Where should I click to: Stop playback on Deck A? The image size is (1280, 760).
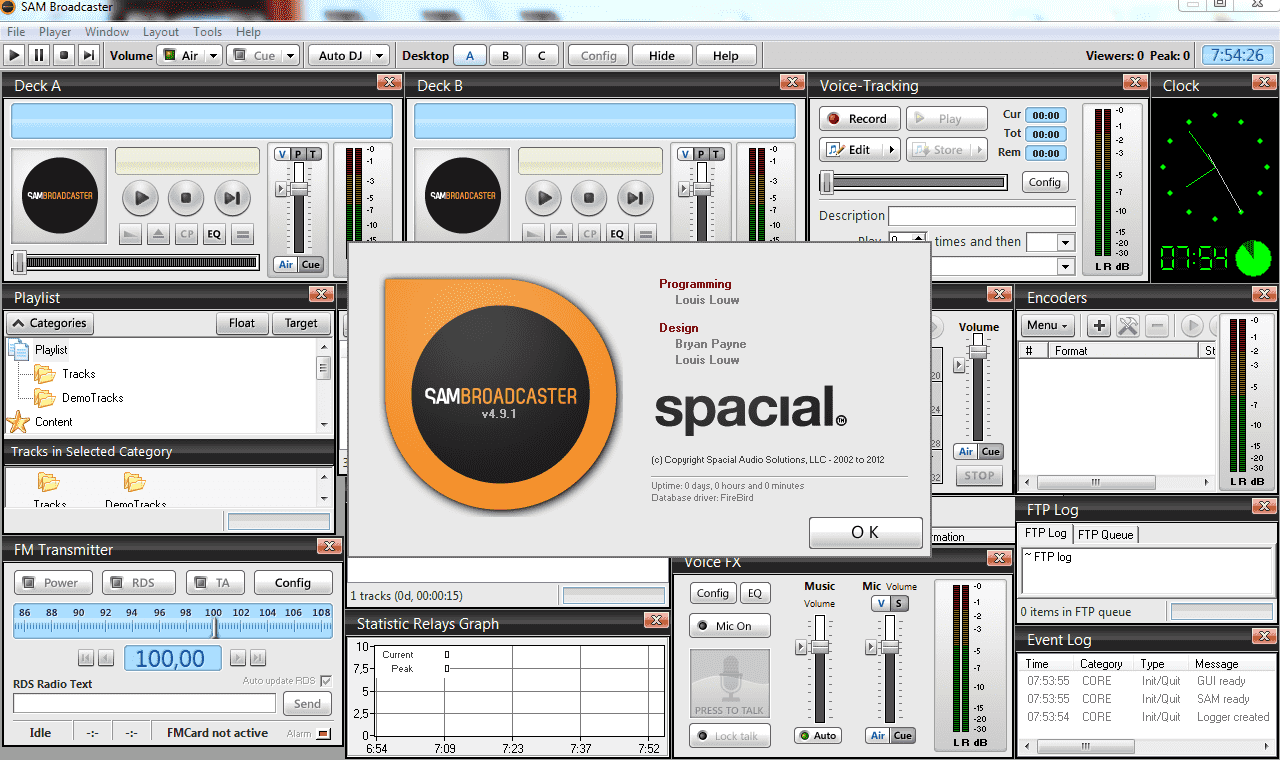tap(186, 198)
